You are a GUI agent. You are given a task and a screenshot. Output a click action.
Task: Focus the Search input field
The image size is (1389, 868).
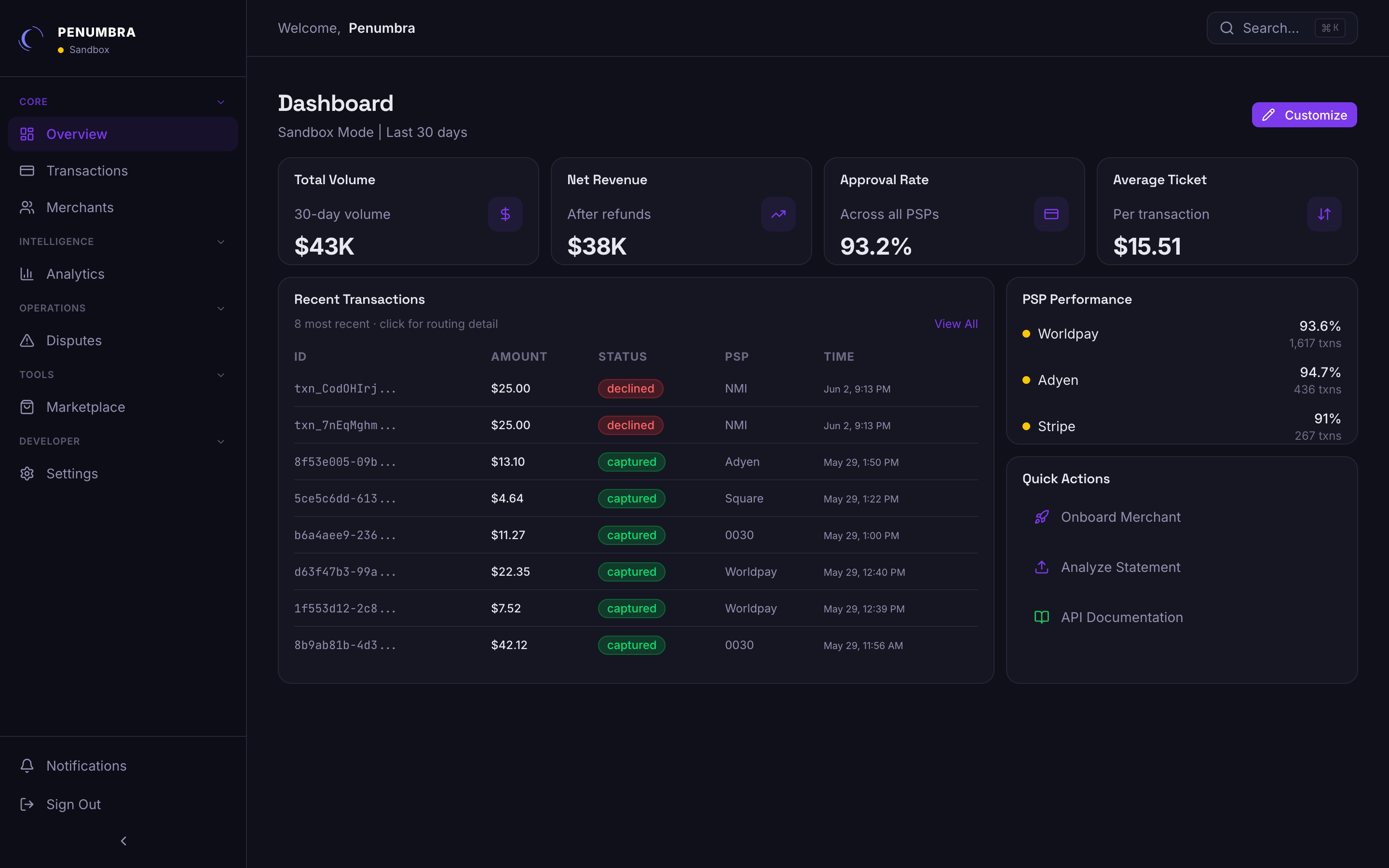click(x=1281, y=28)
